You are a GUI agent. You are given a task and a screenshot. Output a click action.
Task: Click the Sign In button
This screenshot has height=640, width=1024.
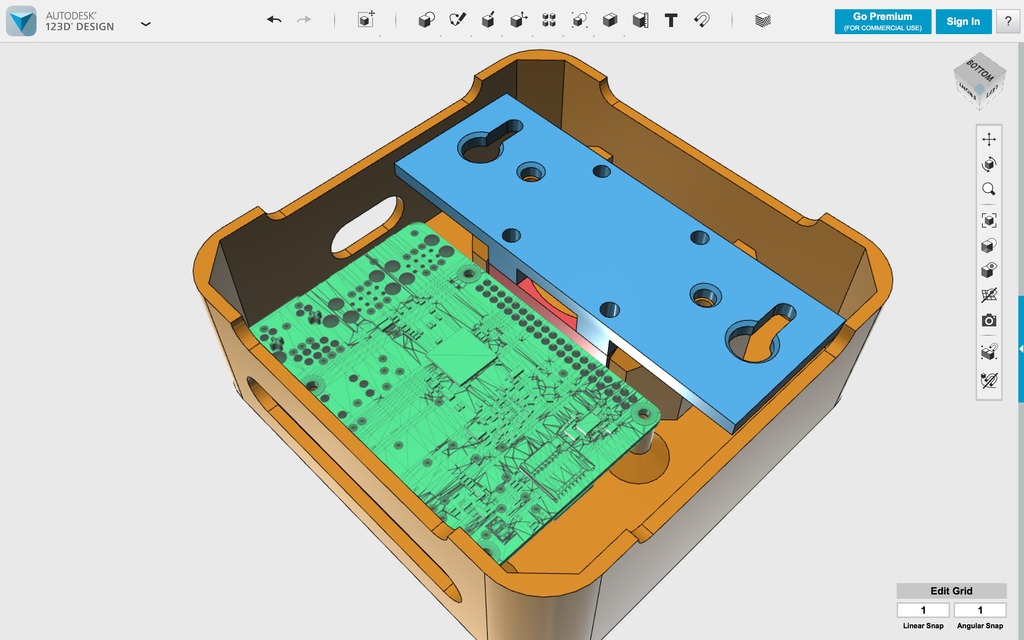pyautogui.click(x=963, y=21)
